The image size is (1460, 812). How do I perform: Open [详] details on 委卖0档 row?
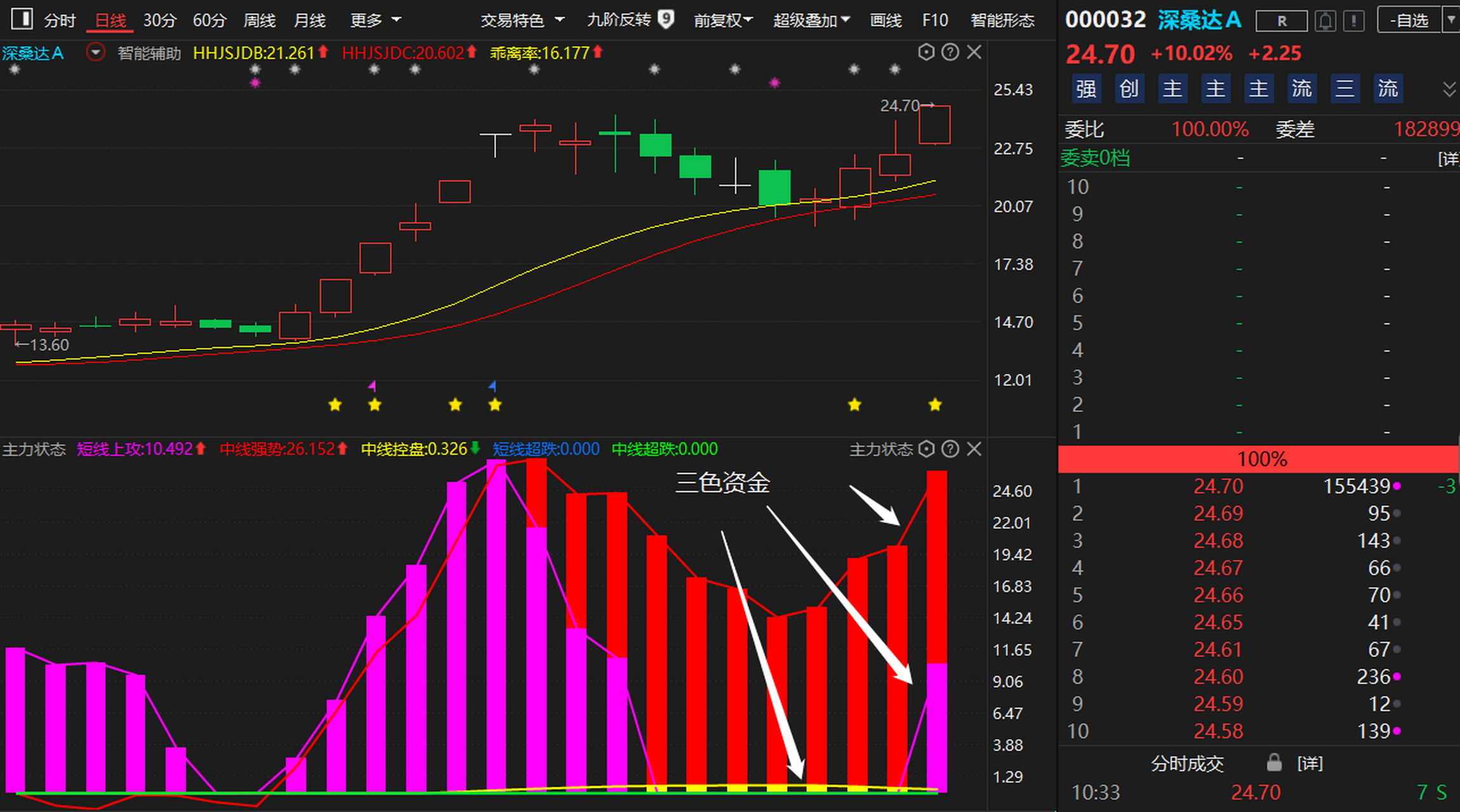coord(1449,159)
